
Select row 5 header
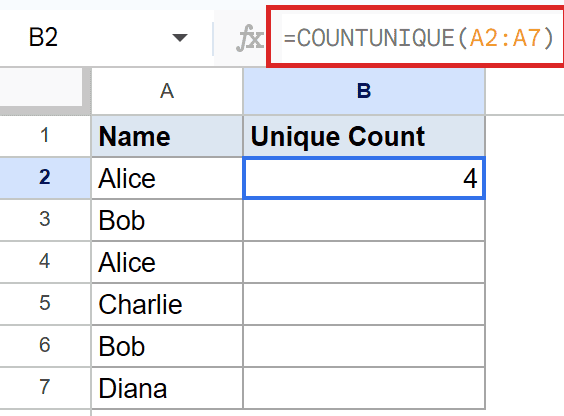[45, 304]
